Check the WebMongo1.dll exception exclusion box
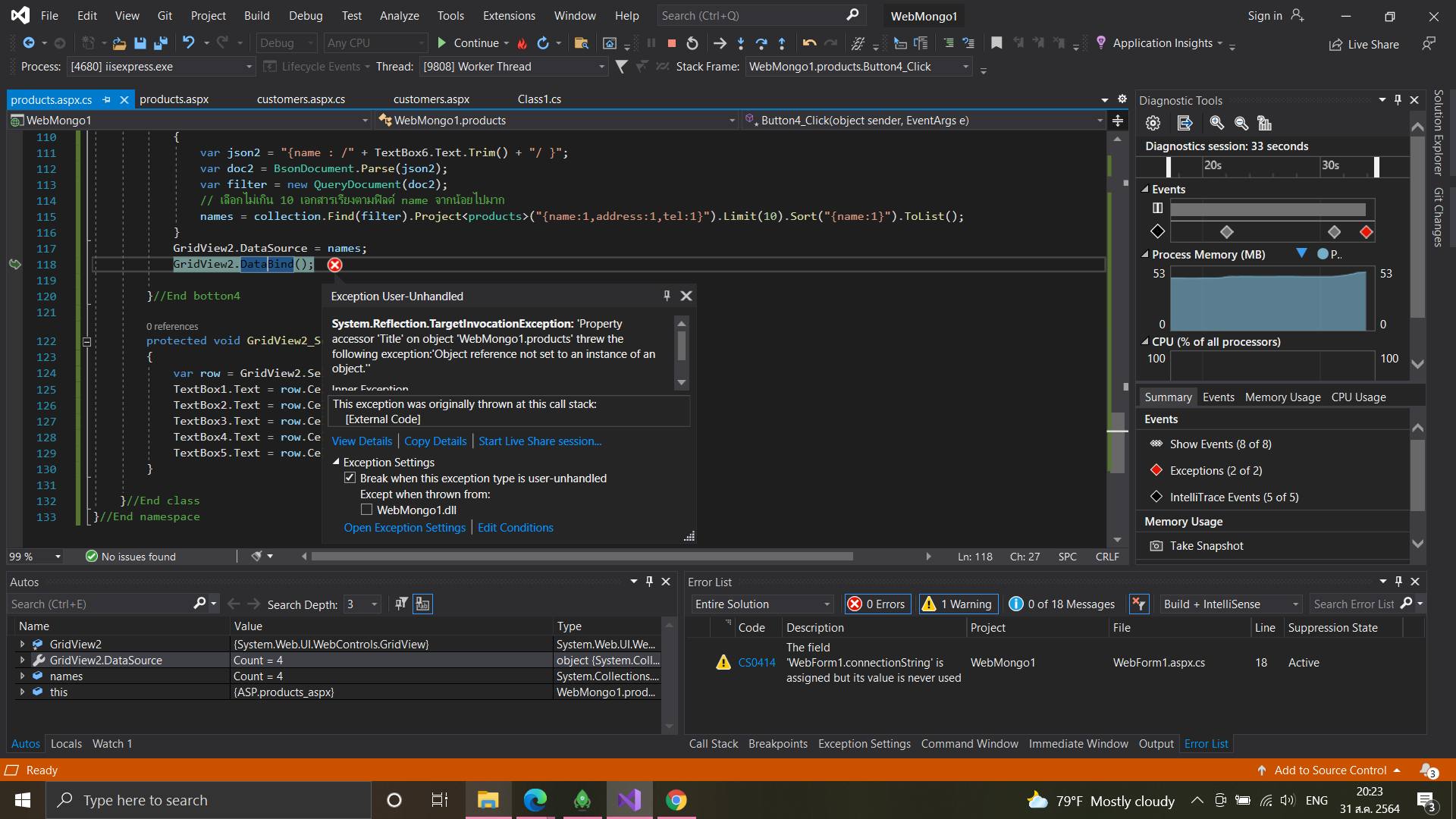1456x819 pixels. (x=367, y=510)
